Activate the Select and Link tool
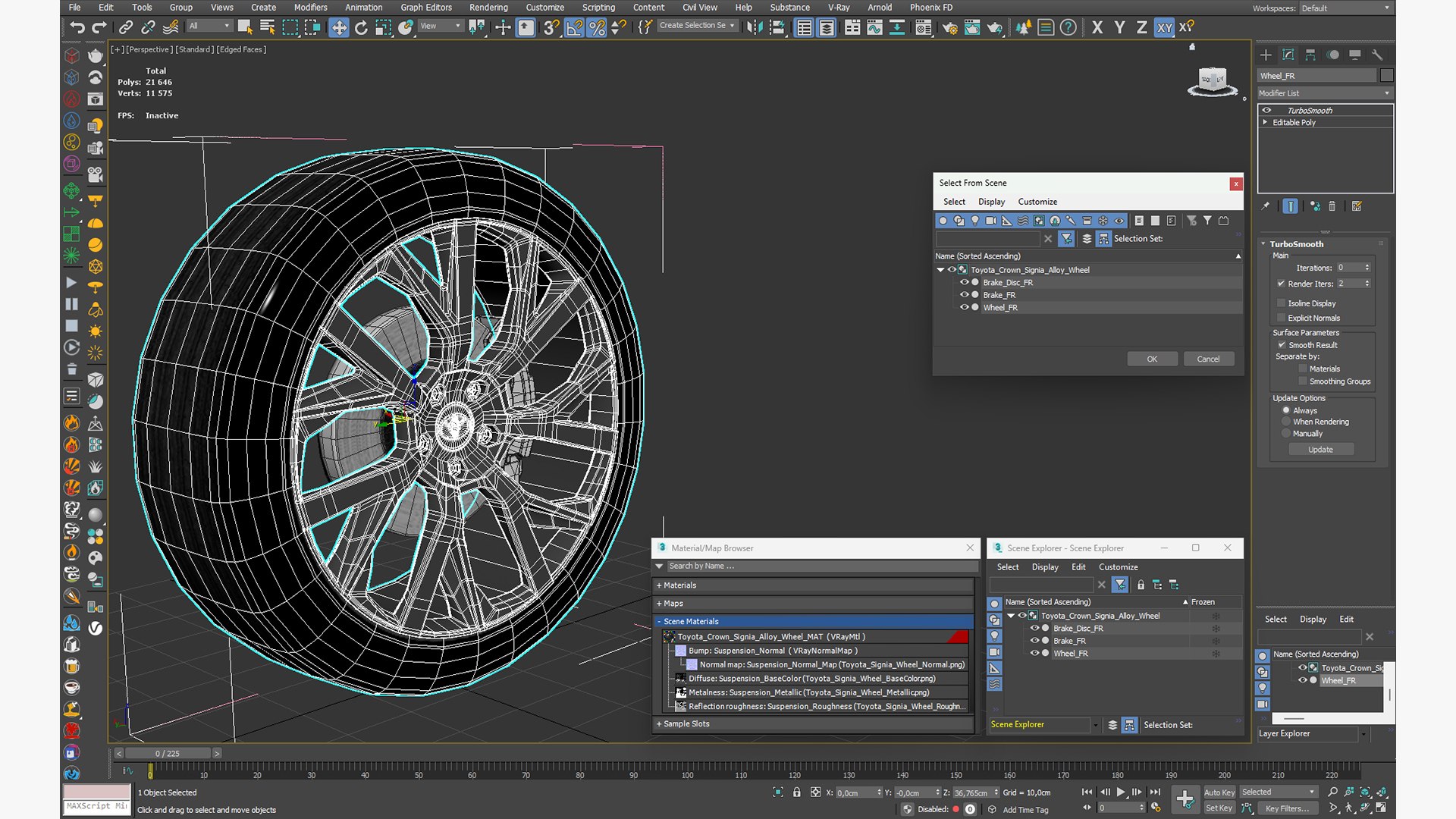The image size is (1456, 819). [126, 28]
